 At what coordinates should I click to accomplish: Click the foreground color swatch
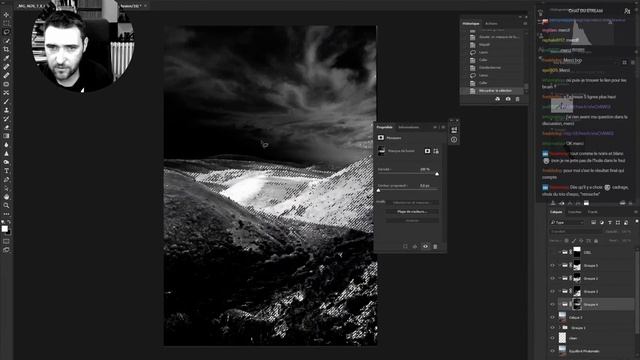click(x=4, y=229)
